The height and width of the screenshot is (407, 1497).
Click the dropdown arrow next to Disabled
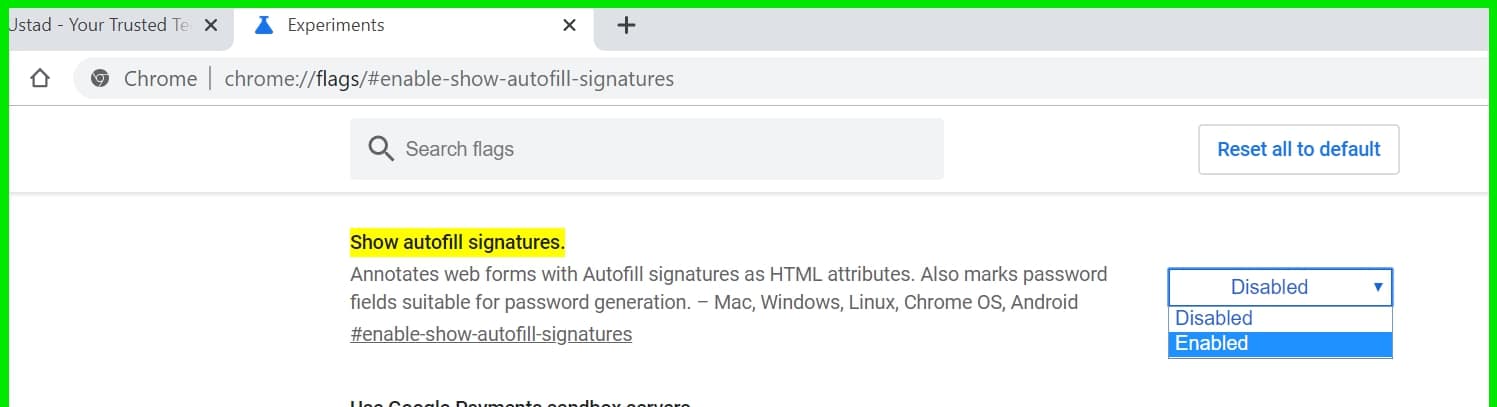point(1377,287)
